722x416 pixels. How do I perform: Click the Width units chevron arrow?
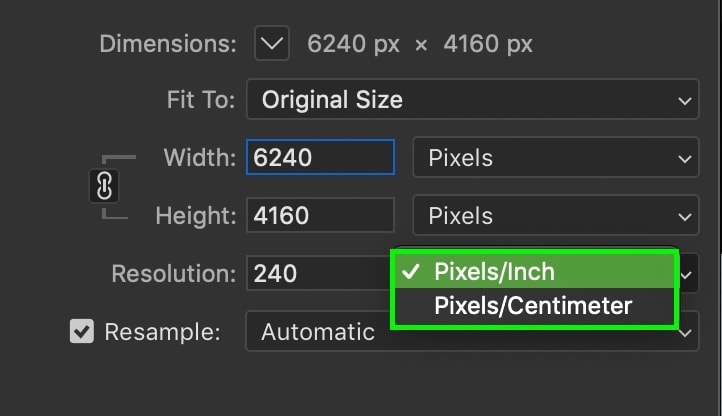click(685, 159)
